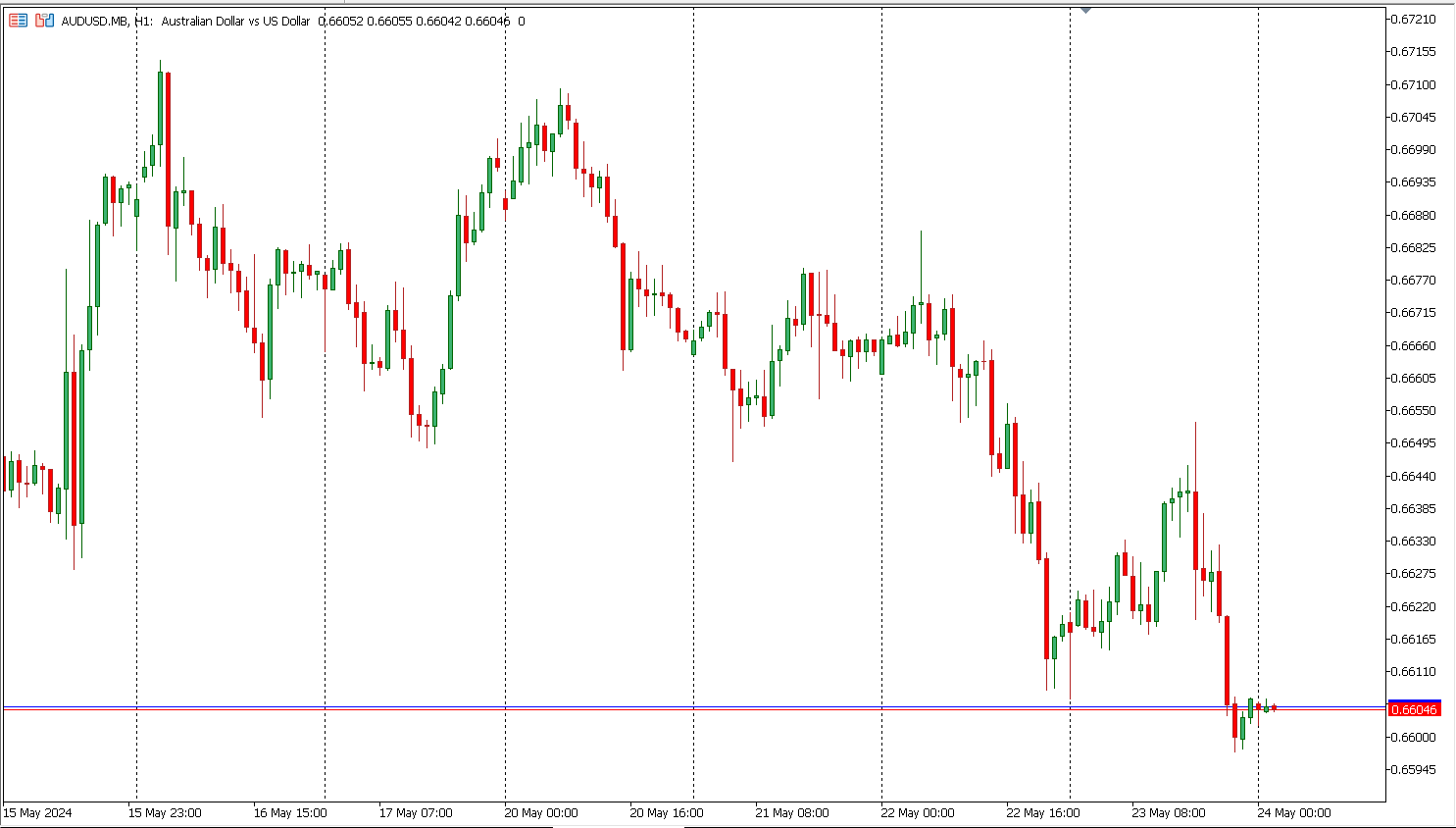Click the high price value 0.66055
Screen dimensions: 1456x828
389,21
